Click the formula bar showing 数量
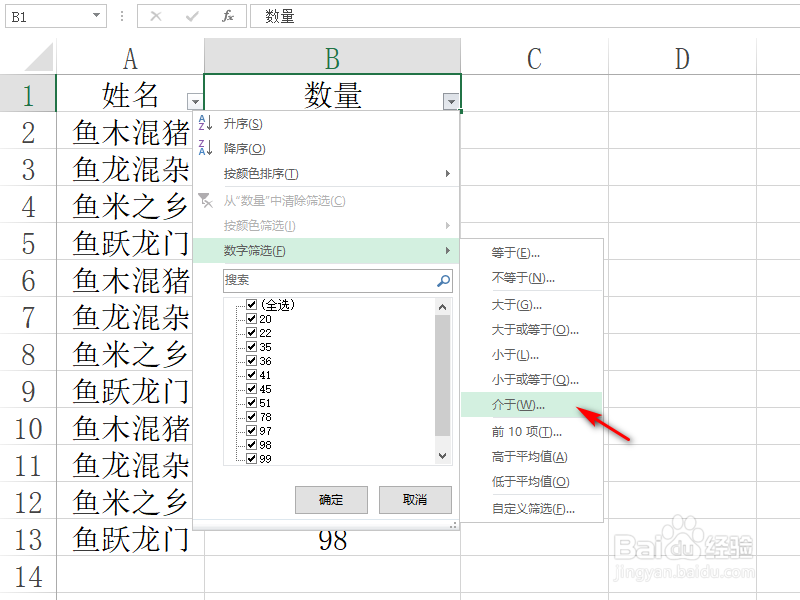The width and height of the screenshot is (800, 600). coord(526,16)
